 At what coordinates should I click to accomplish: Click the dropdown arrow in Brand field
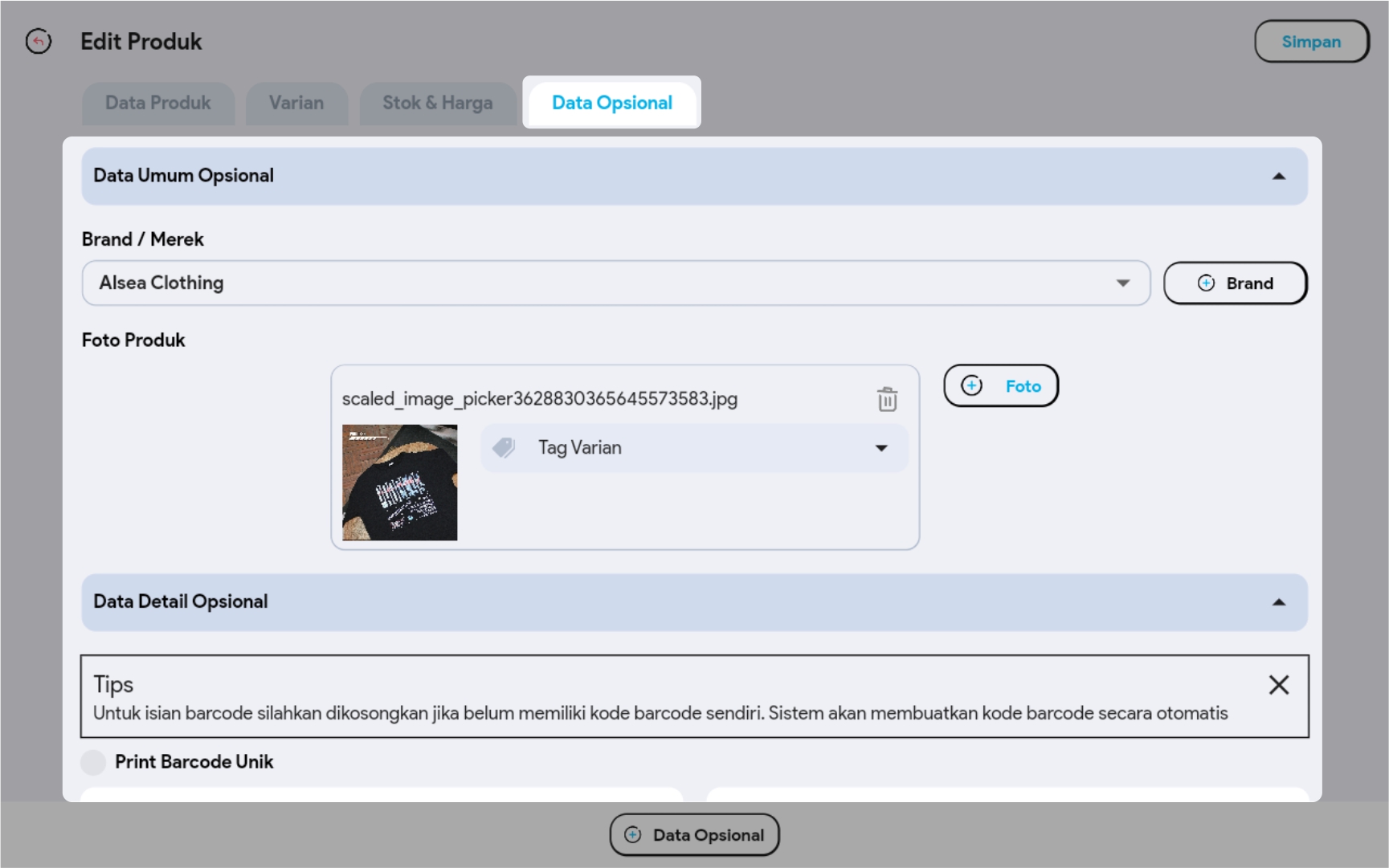(x=1122, y=283)
